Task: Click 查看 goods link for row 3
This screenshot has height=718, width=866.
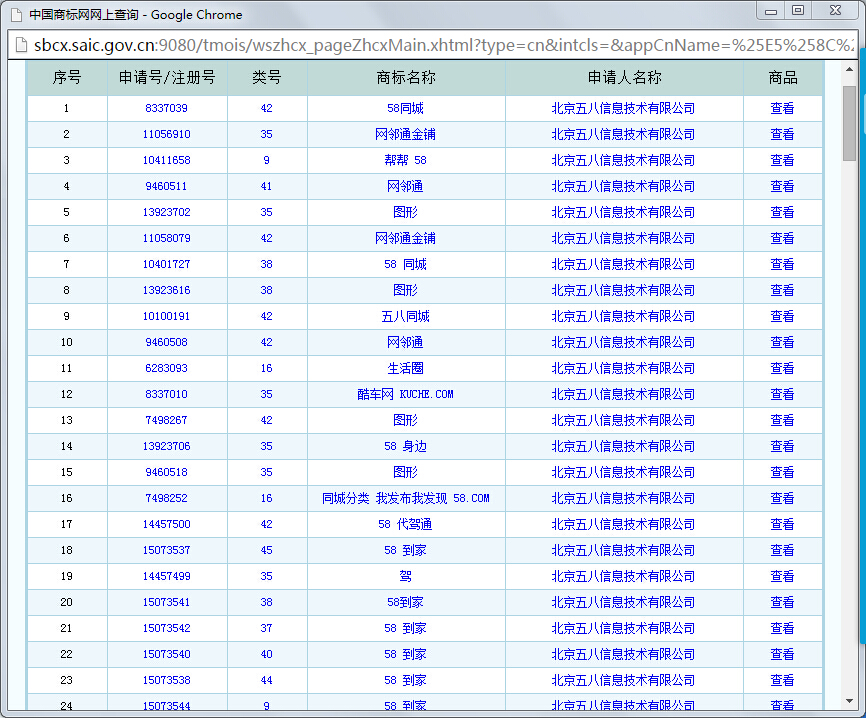Action: (783, 160)
